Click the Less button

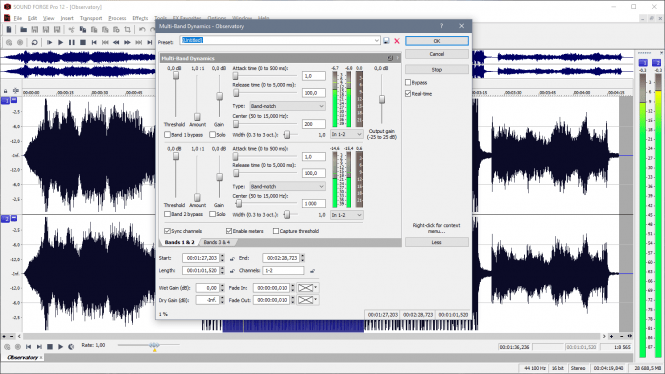coord(437,242)
